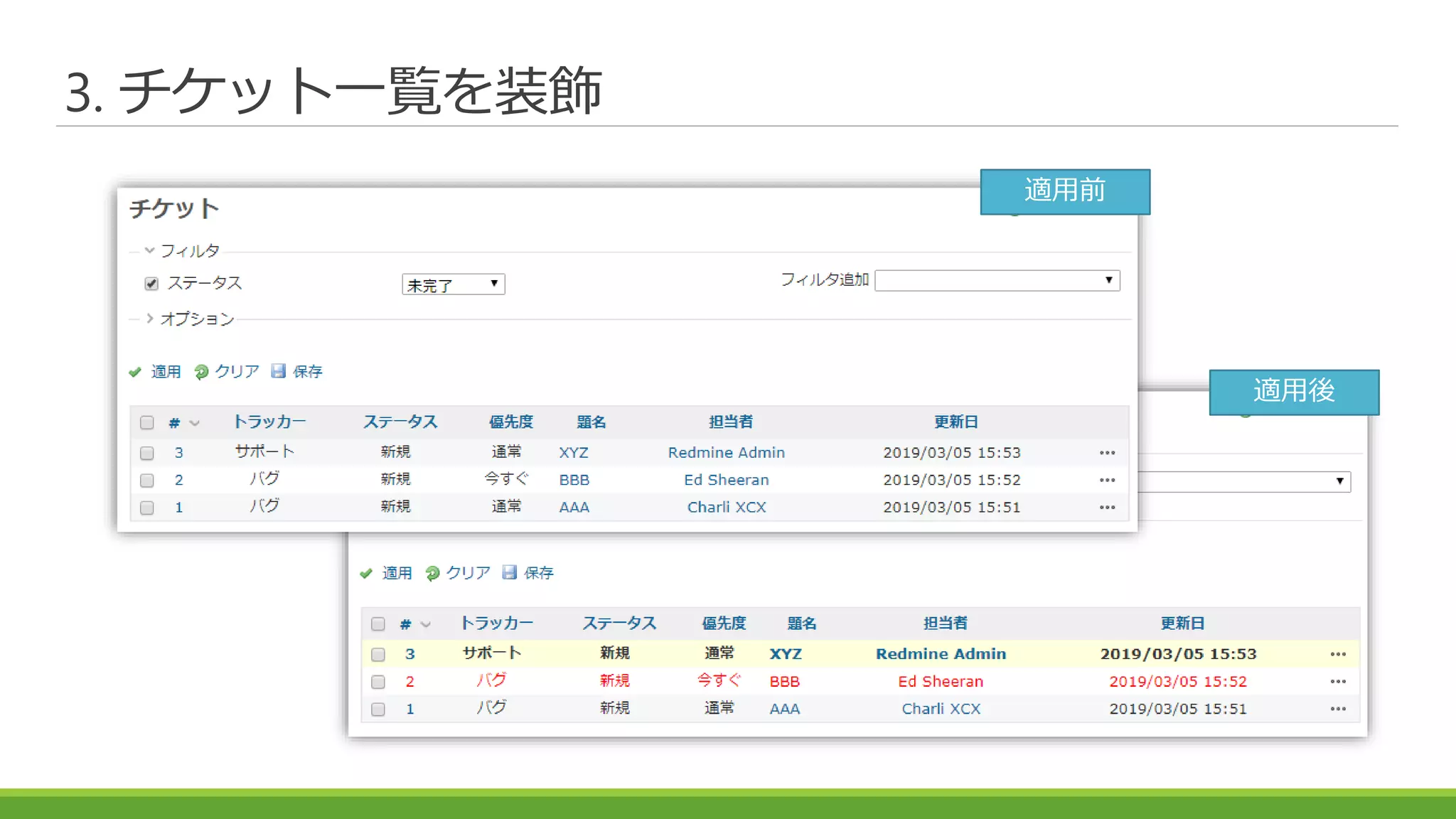1456x819 pixels.
Task: Click the Save floppy icon in after panel
Action: (x=509, y=572)
